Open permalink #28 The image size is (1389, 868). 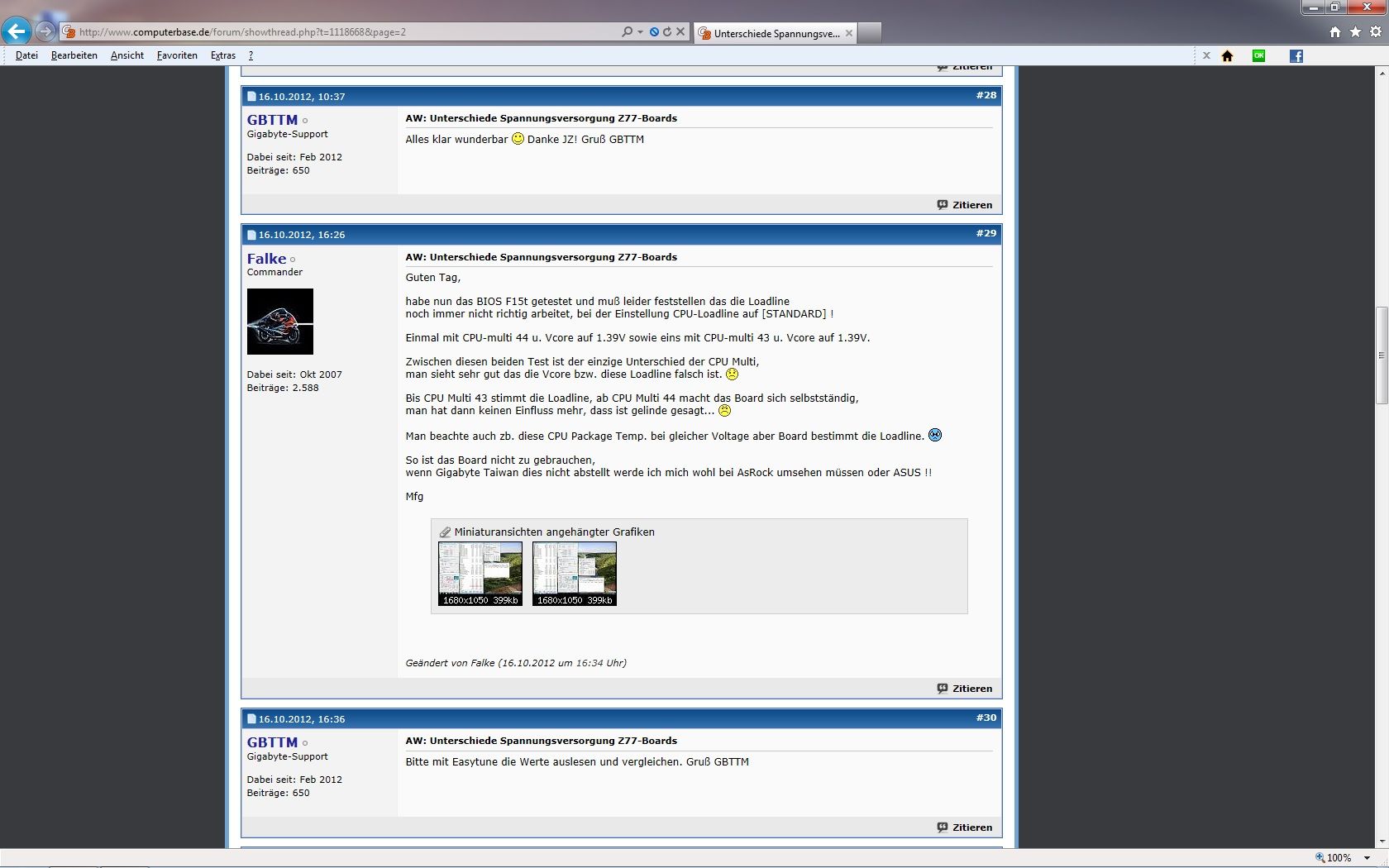point(986,95)
